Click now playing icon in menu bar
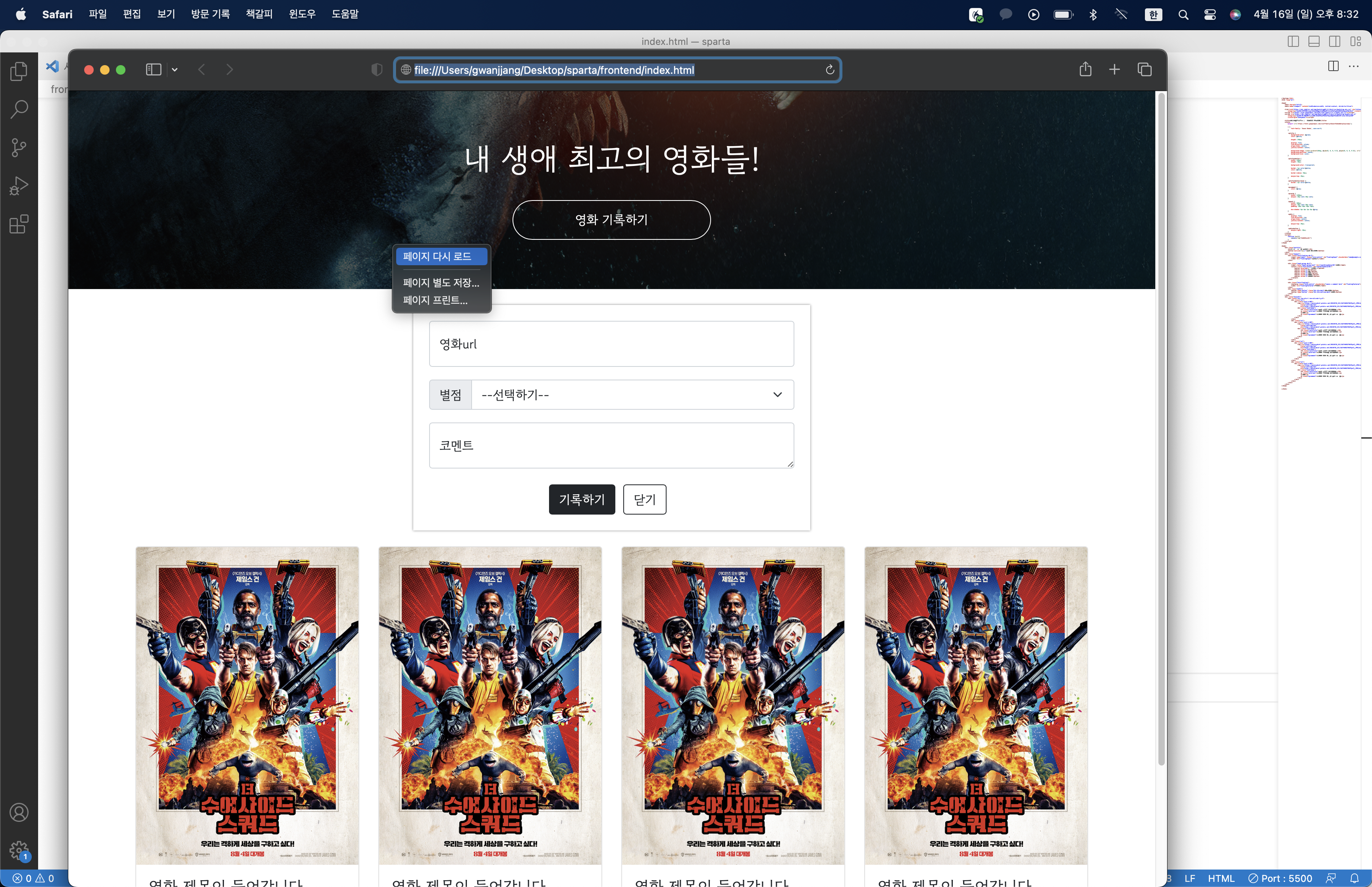This screenshot has width=1372, height=887. click(1033, 14)
